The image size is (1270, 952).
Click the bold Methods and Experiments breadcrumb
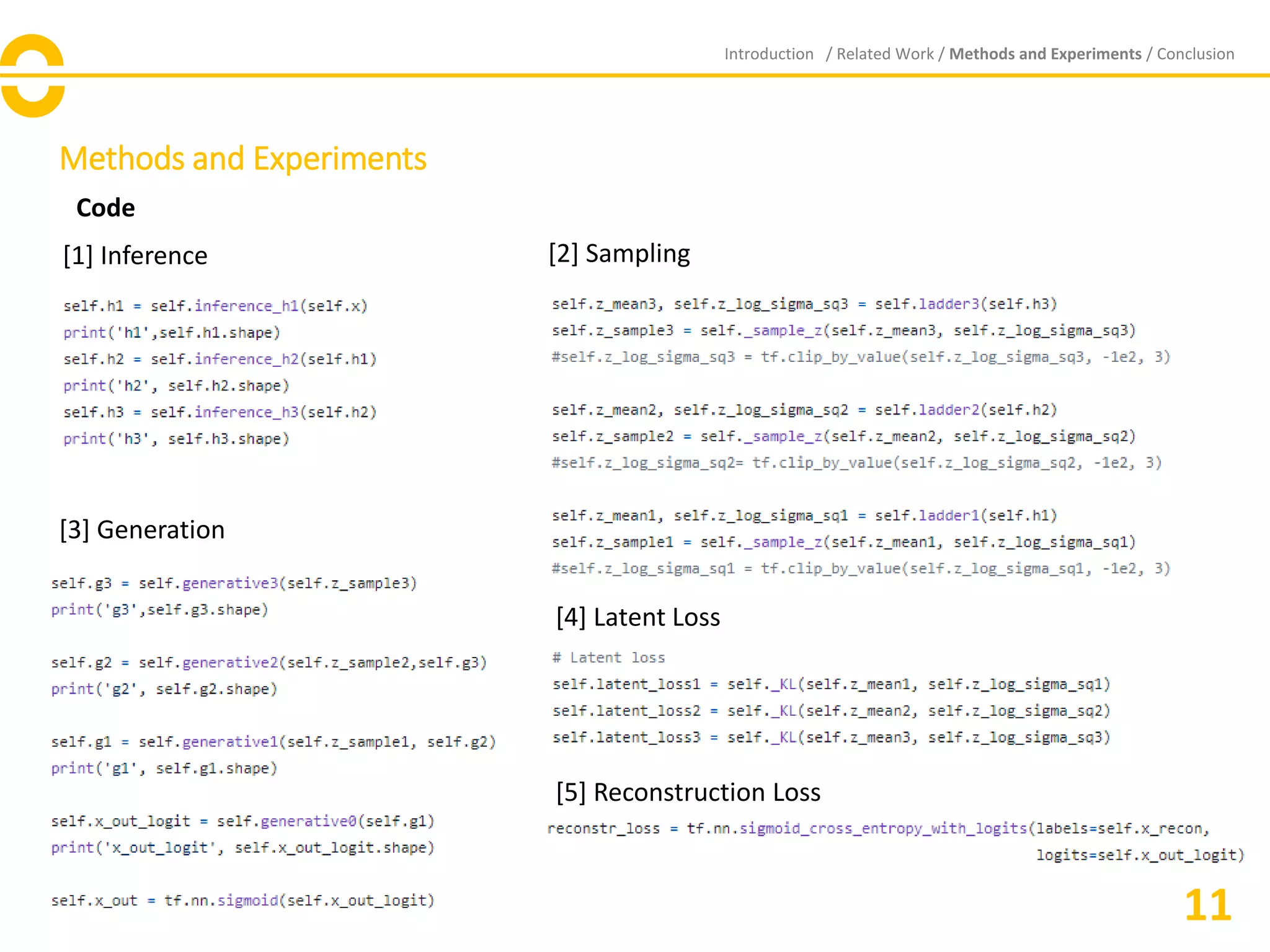click(x=1045, y=54)
